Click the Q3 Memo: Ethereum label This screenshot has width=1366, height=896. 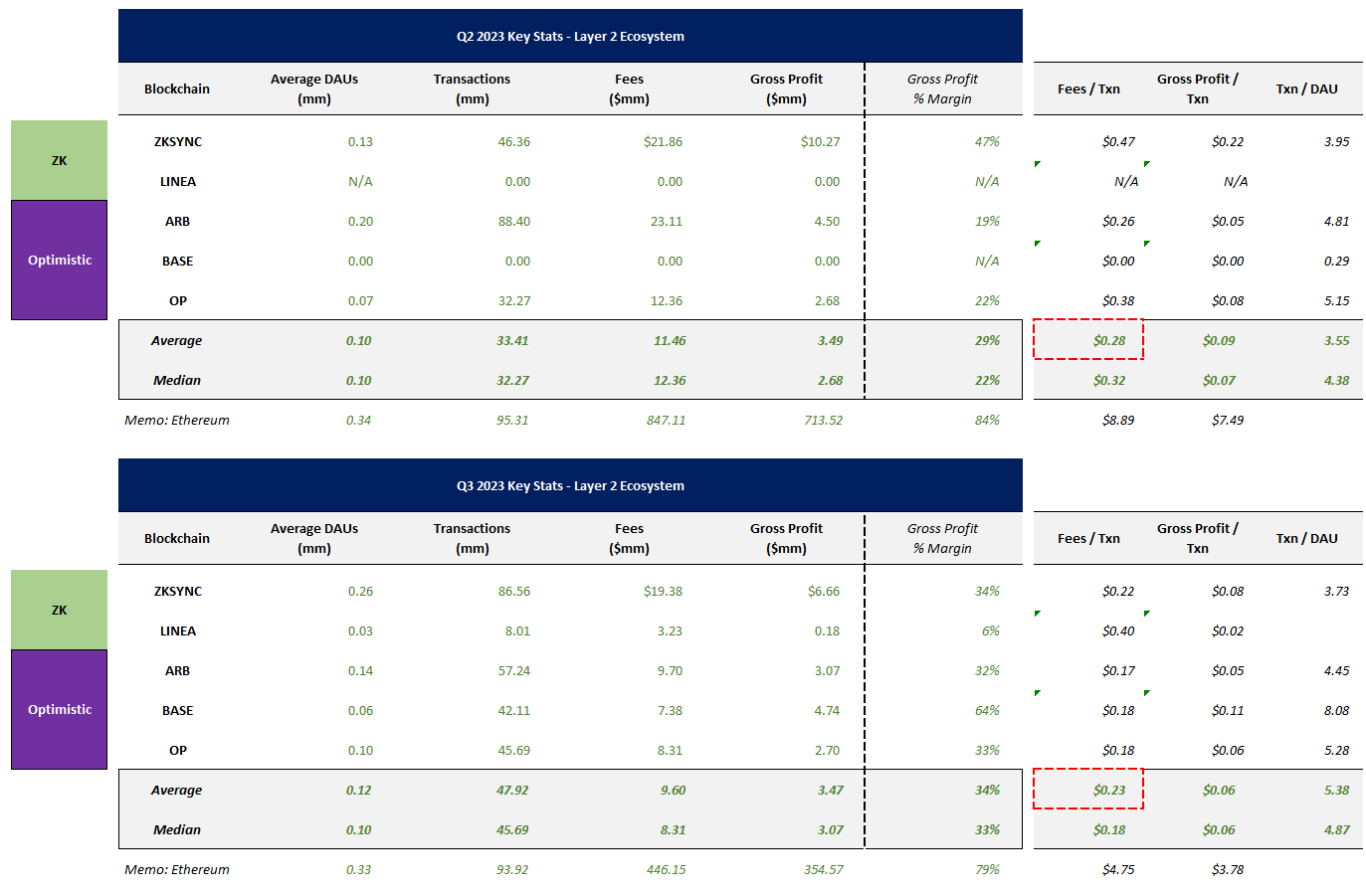click(177, 869)
